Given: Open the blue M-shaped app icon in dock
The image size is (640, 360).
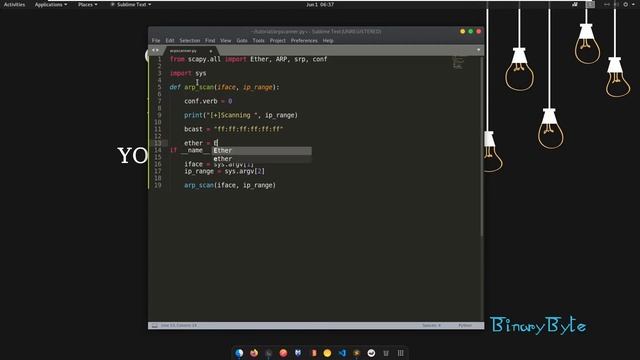Looking at the screenshot, I should coord(298,353).
